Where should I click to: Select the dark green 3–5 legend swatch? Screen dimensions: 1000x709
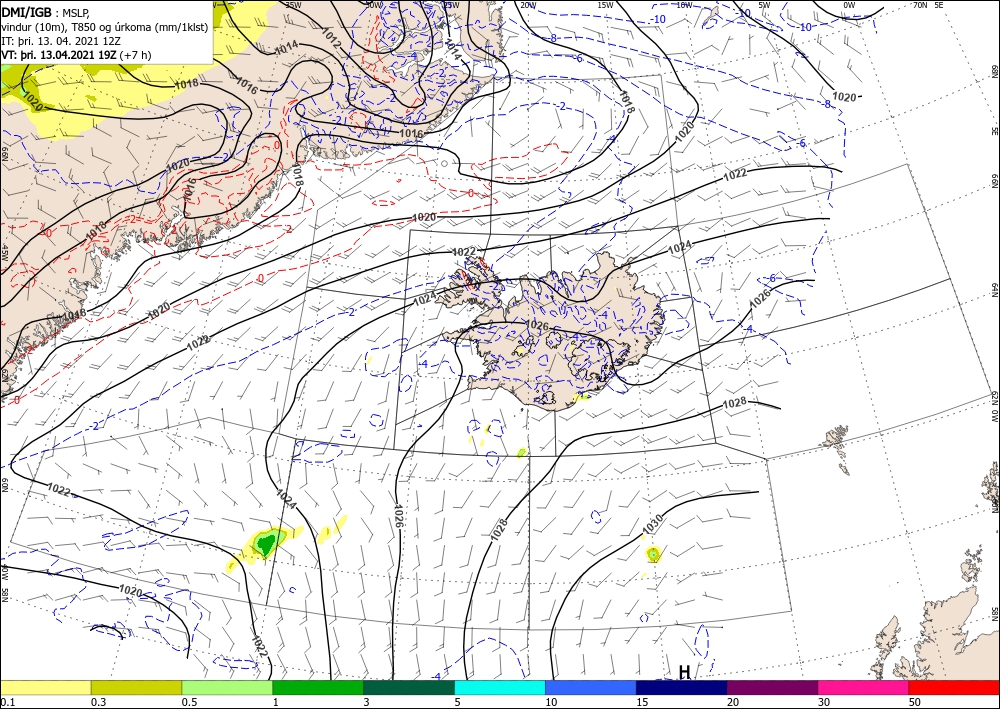point(409,687)
